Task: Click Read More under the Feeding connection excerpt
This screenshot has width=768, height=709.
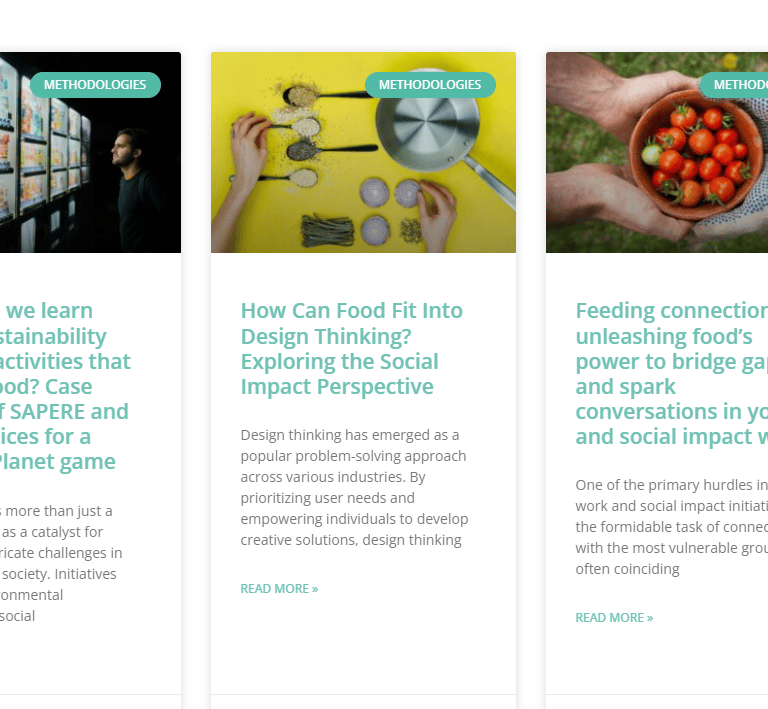Action: (x=614, y=617)
